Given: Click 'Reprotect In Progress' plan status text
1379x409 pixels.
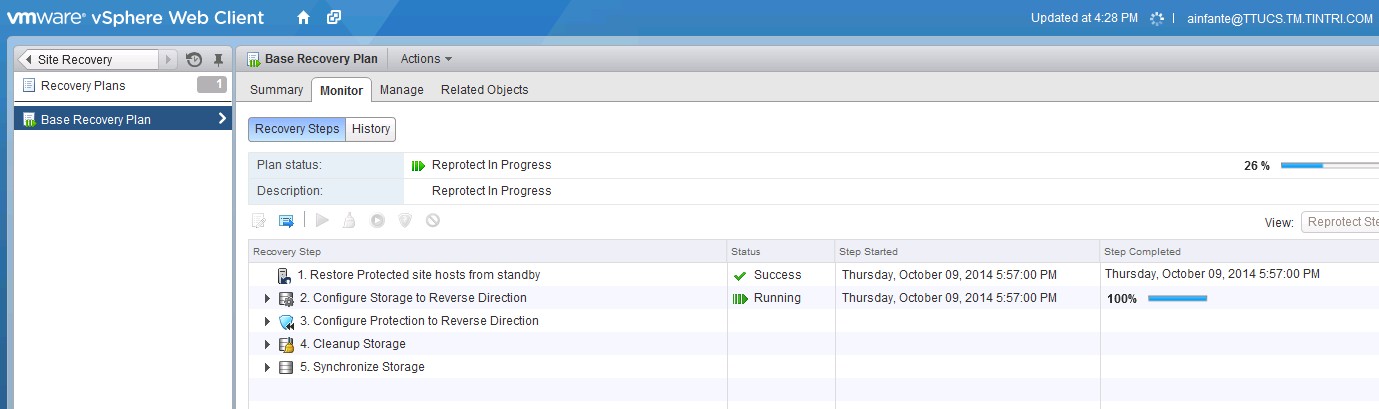Looking at the screenshot, I should [x=491, y=165].
